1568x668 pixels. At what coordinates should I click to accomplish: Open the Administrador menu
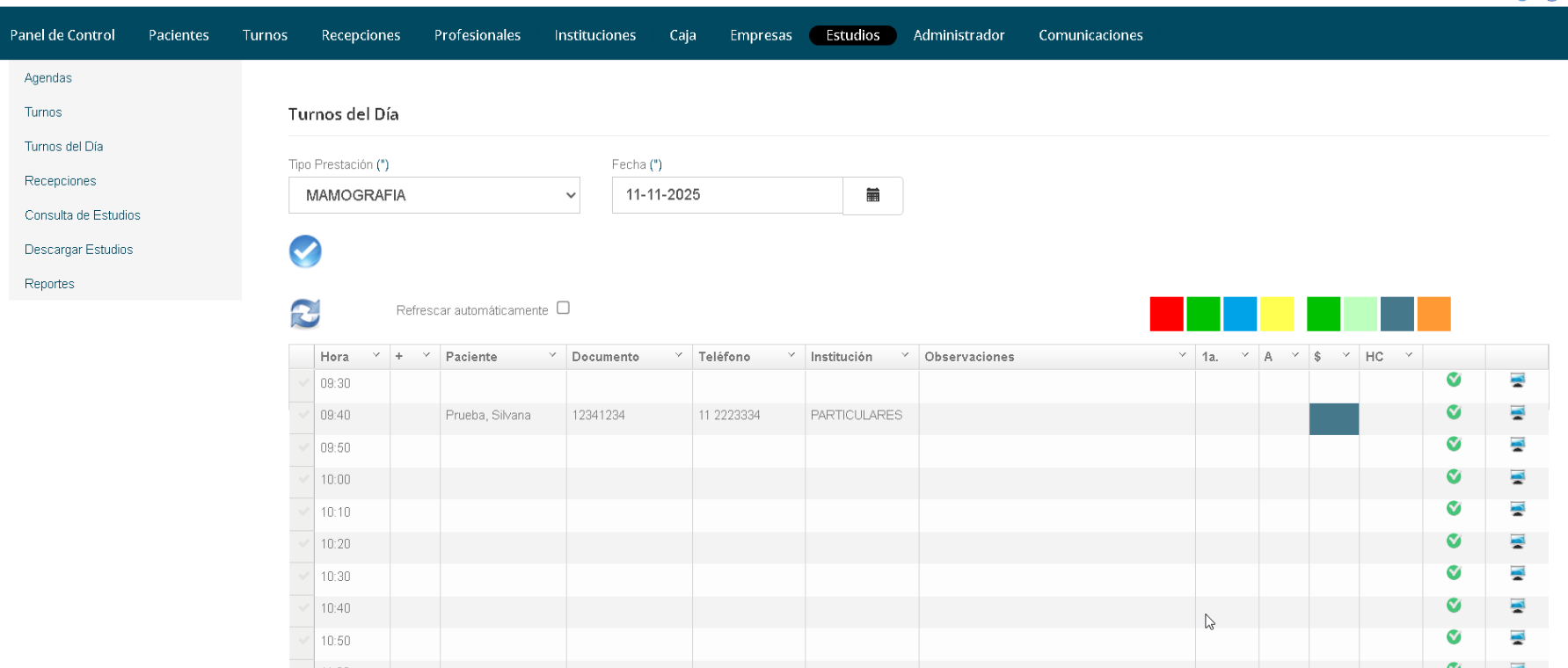pos(959,35)
